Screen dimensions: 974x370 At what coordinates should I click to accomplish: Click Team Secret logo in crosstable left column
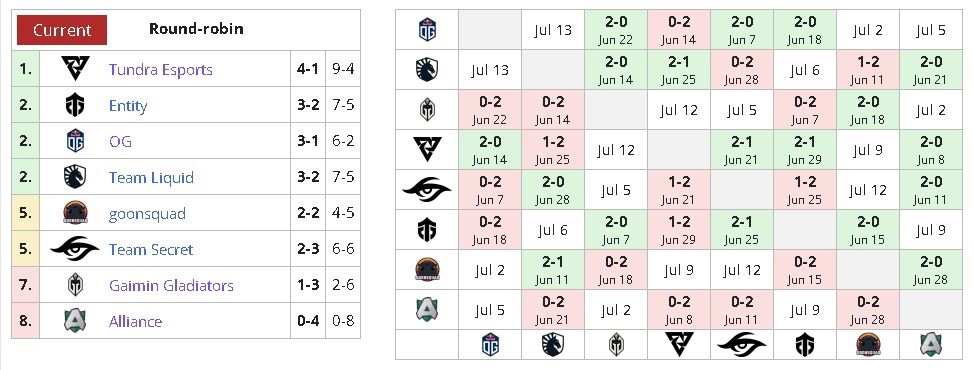pos(427,189)
